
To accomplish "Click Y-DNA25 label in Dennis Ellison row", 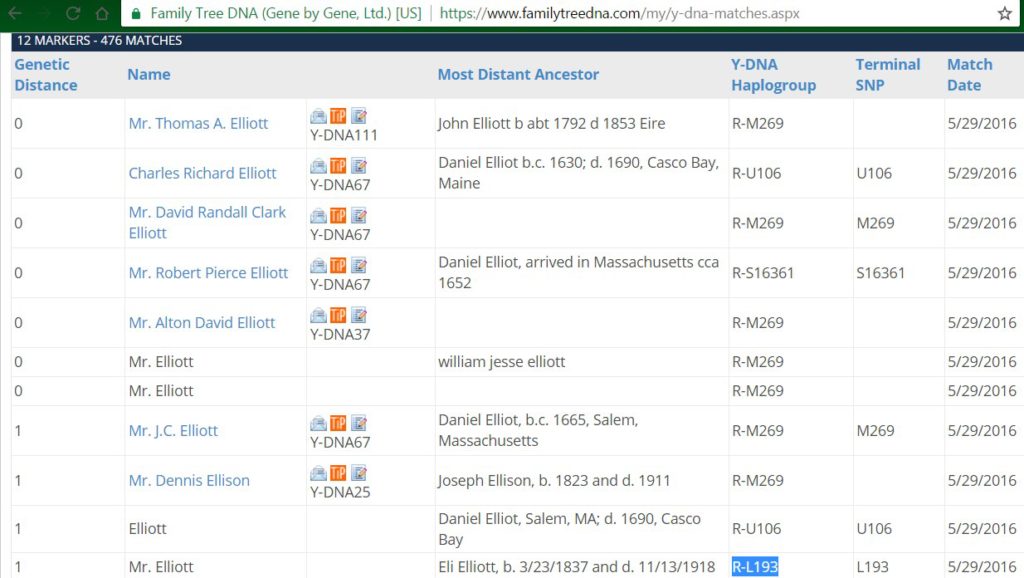I will coord(340,492).
